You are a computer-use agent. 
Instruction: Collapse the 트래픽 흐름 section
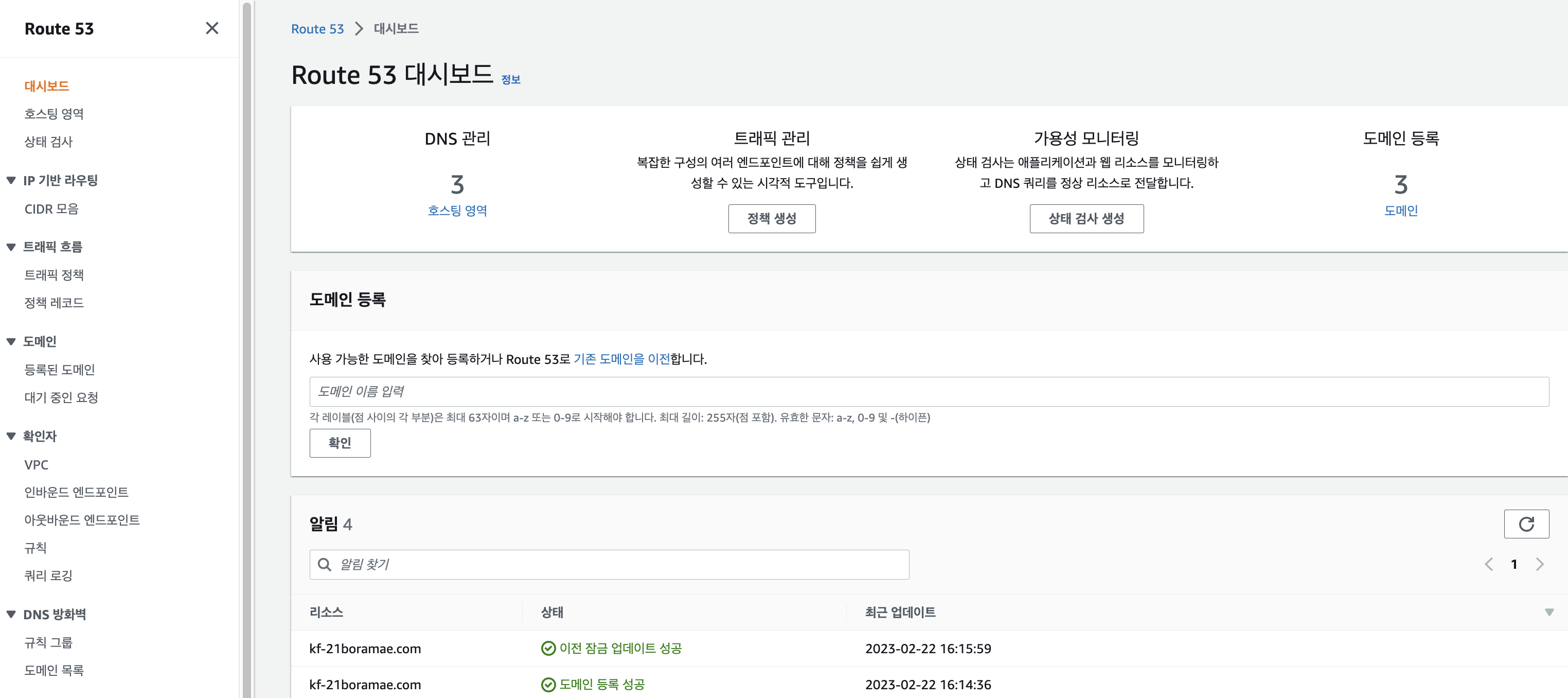tap(11, 247)
